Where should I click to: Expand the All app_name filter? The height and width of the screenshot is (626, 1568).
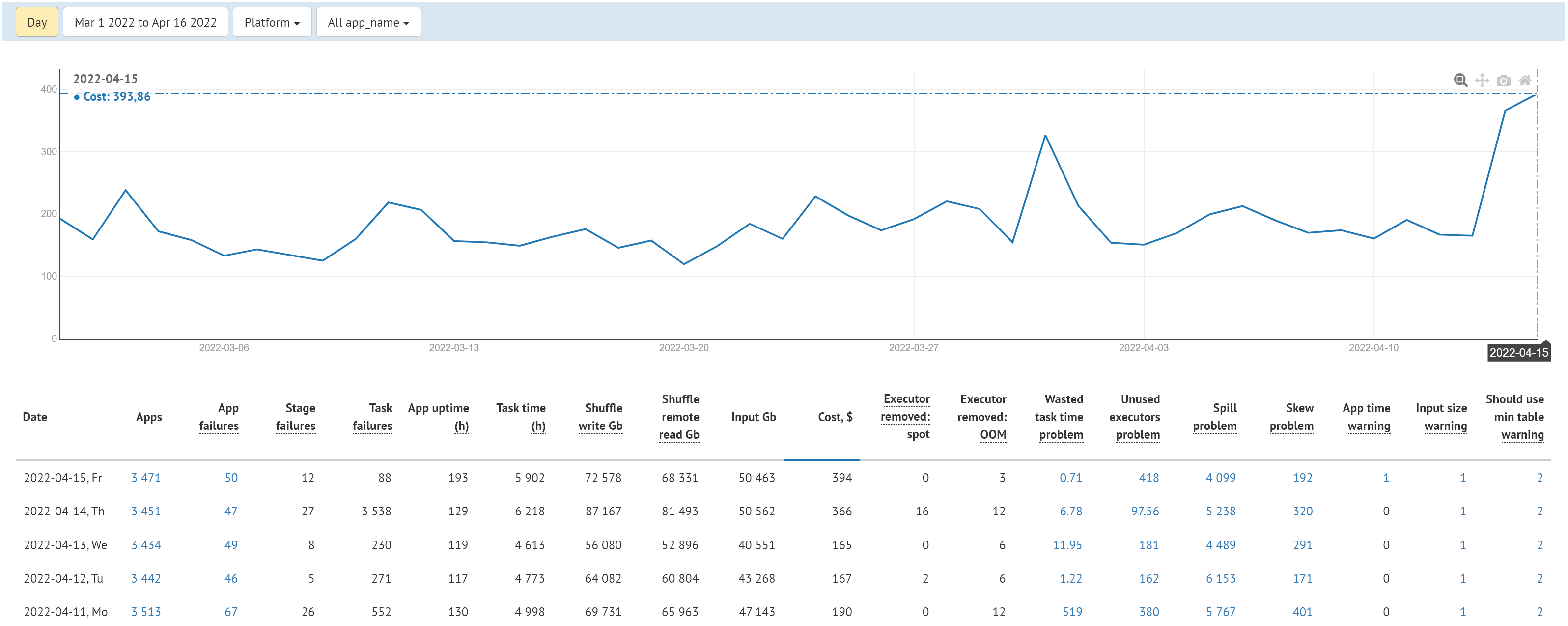[368, 23]
